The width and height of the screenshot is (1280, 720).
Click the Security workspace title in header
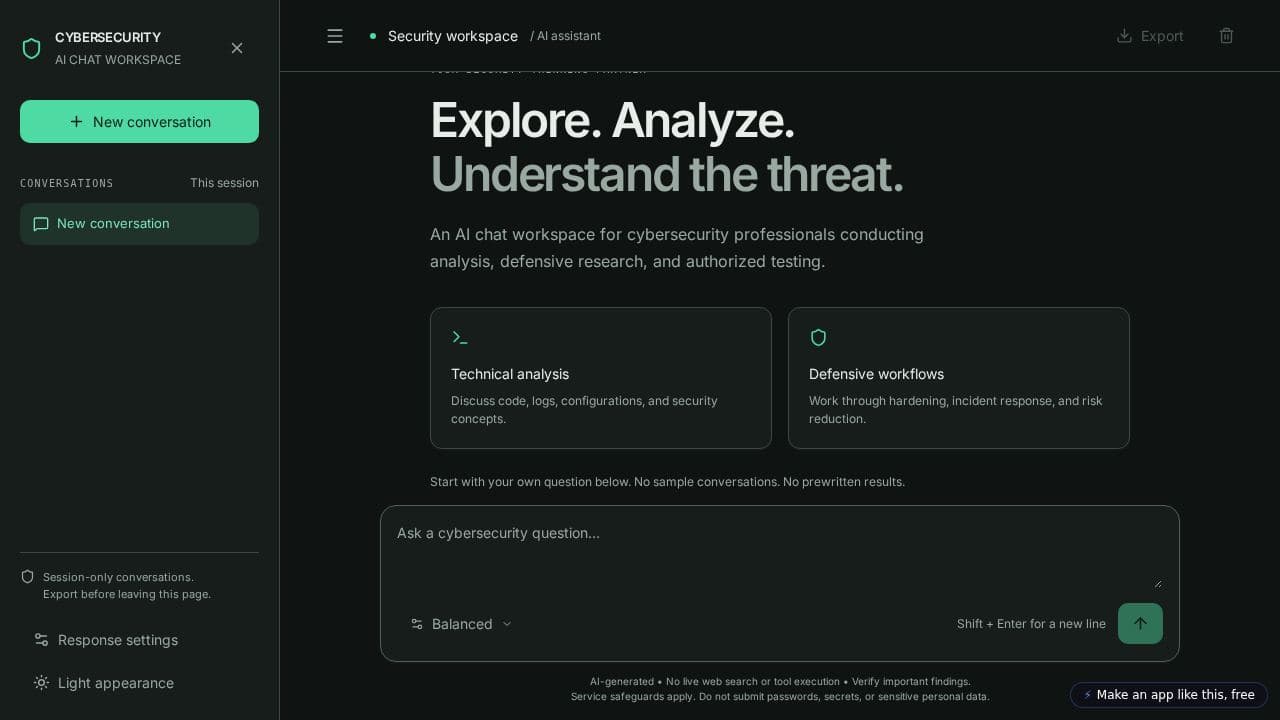click(453, 36)
